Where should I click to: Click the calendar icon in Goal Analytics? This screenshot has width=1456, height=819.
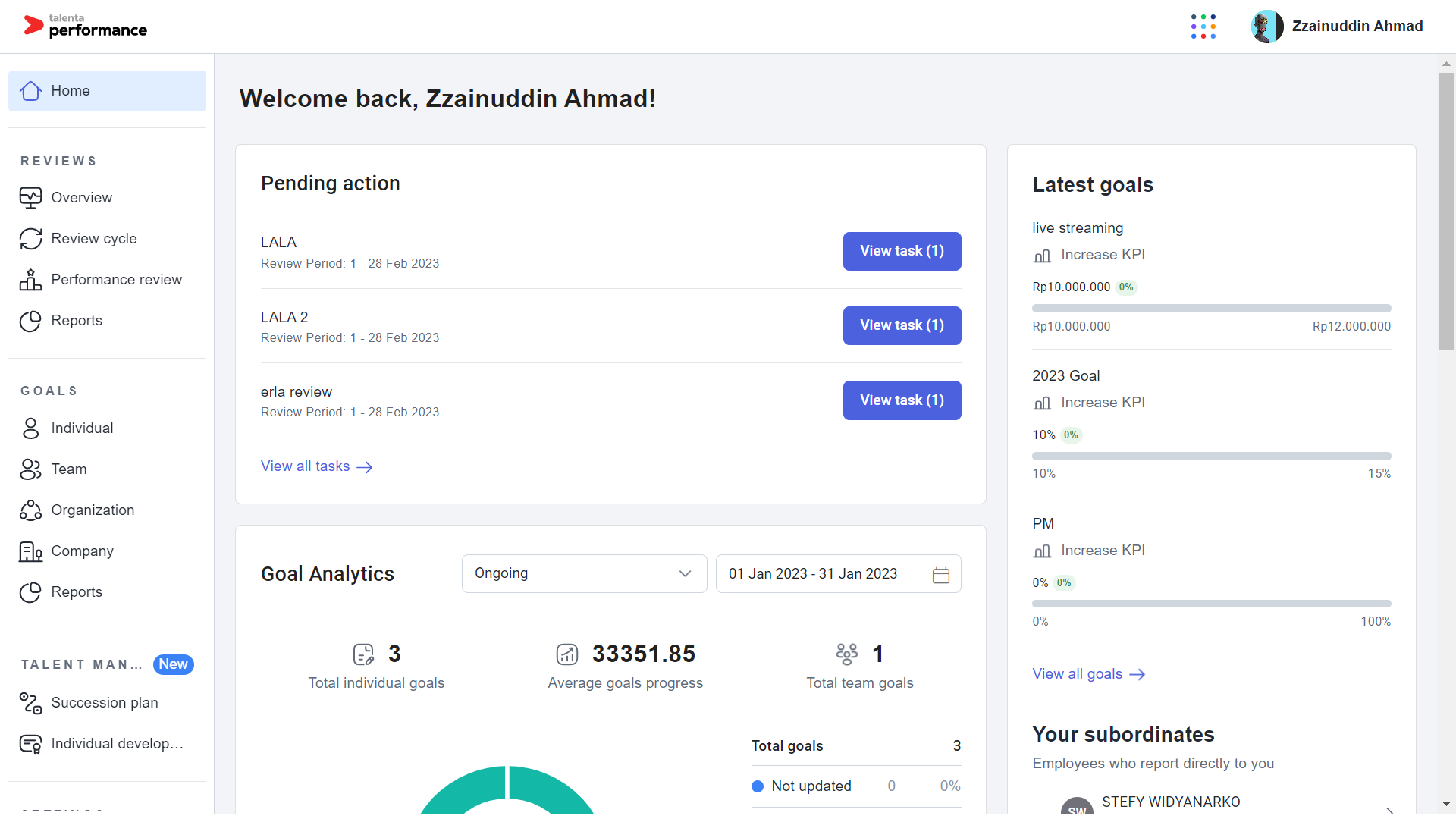pyautogui.click(x=941, y=575)
